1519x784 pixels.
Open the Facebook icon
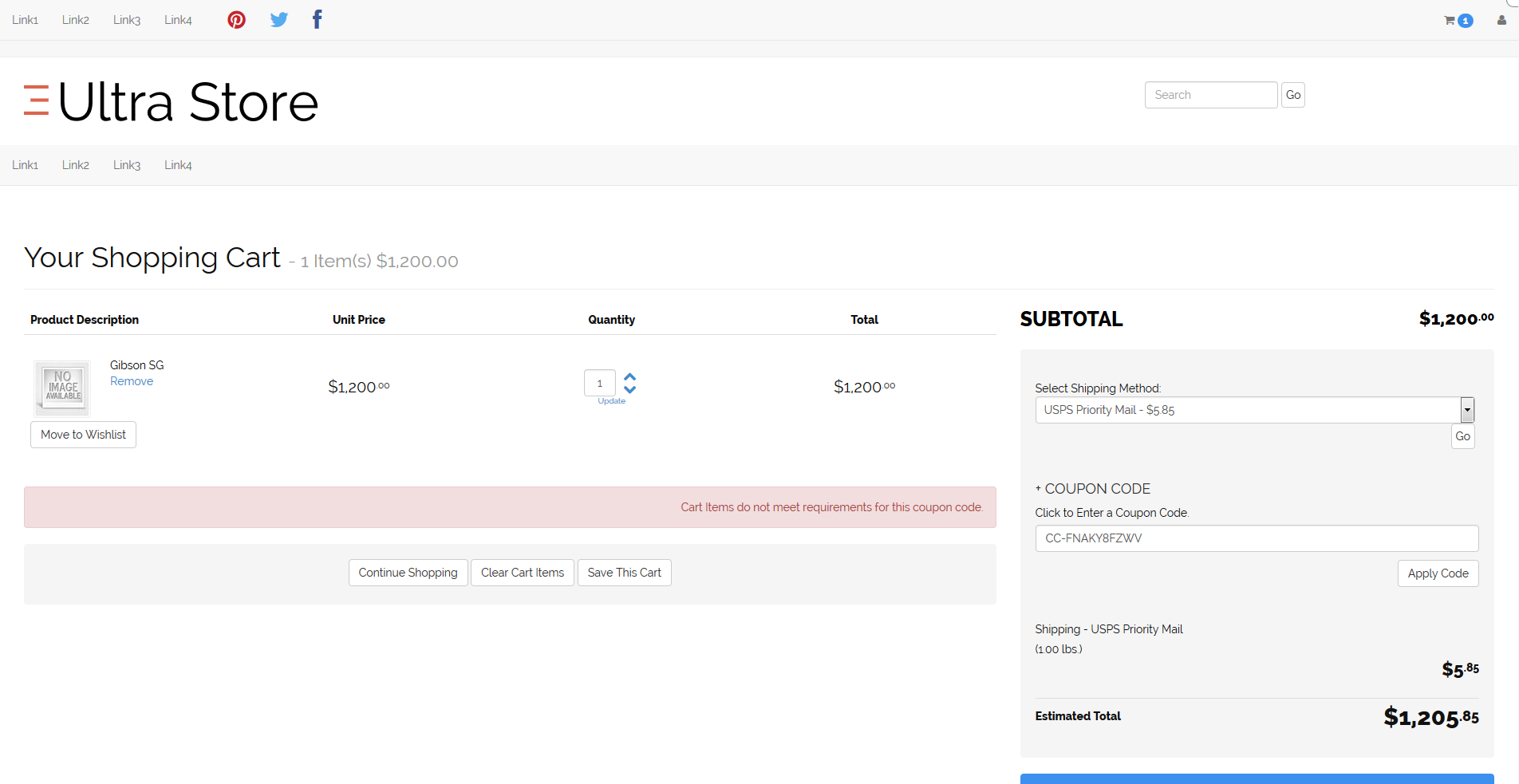[x=317, y=19]
